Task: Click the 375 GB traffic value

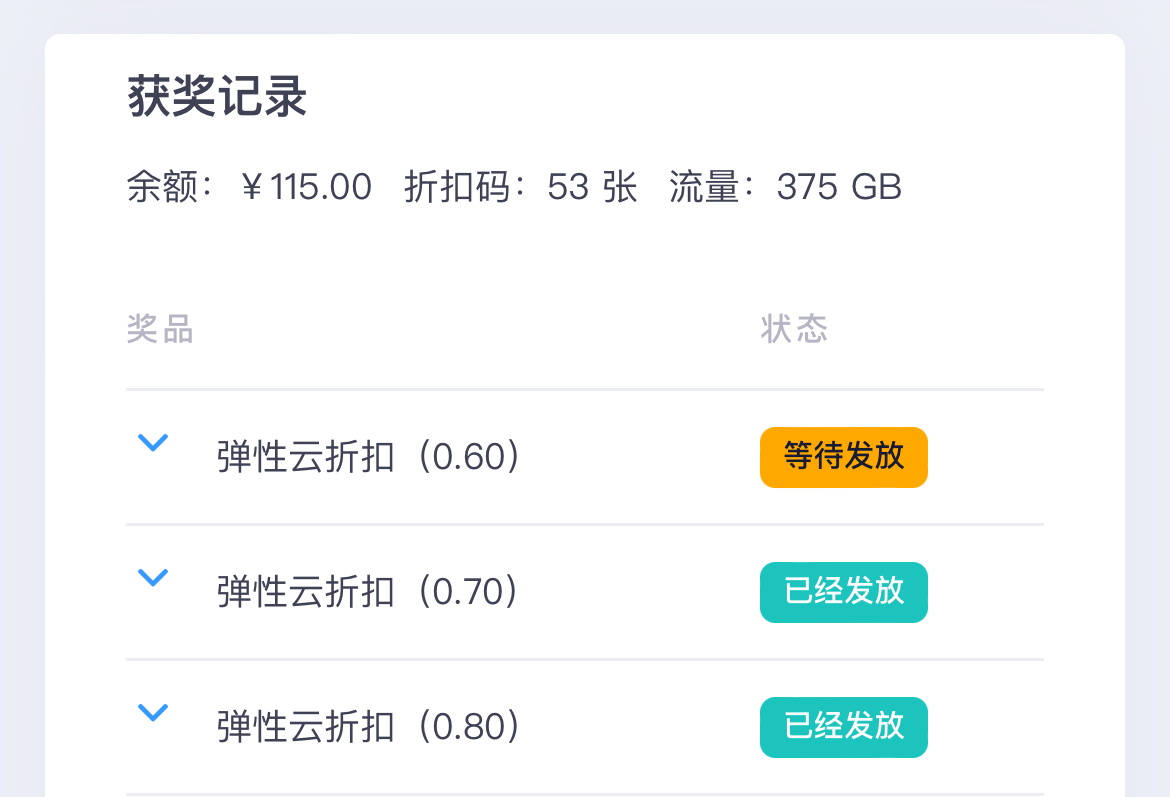Action: click(x=839, y=187)
